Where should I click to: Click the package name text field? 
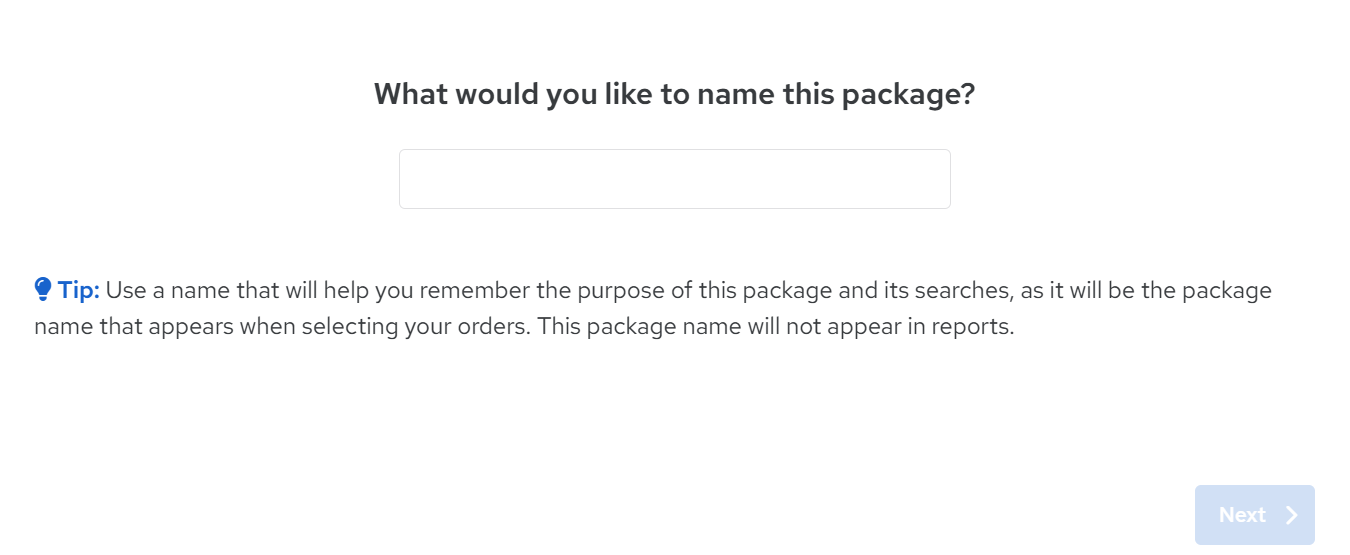pyautogui.click(x=674, y=179)
